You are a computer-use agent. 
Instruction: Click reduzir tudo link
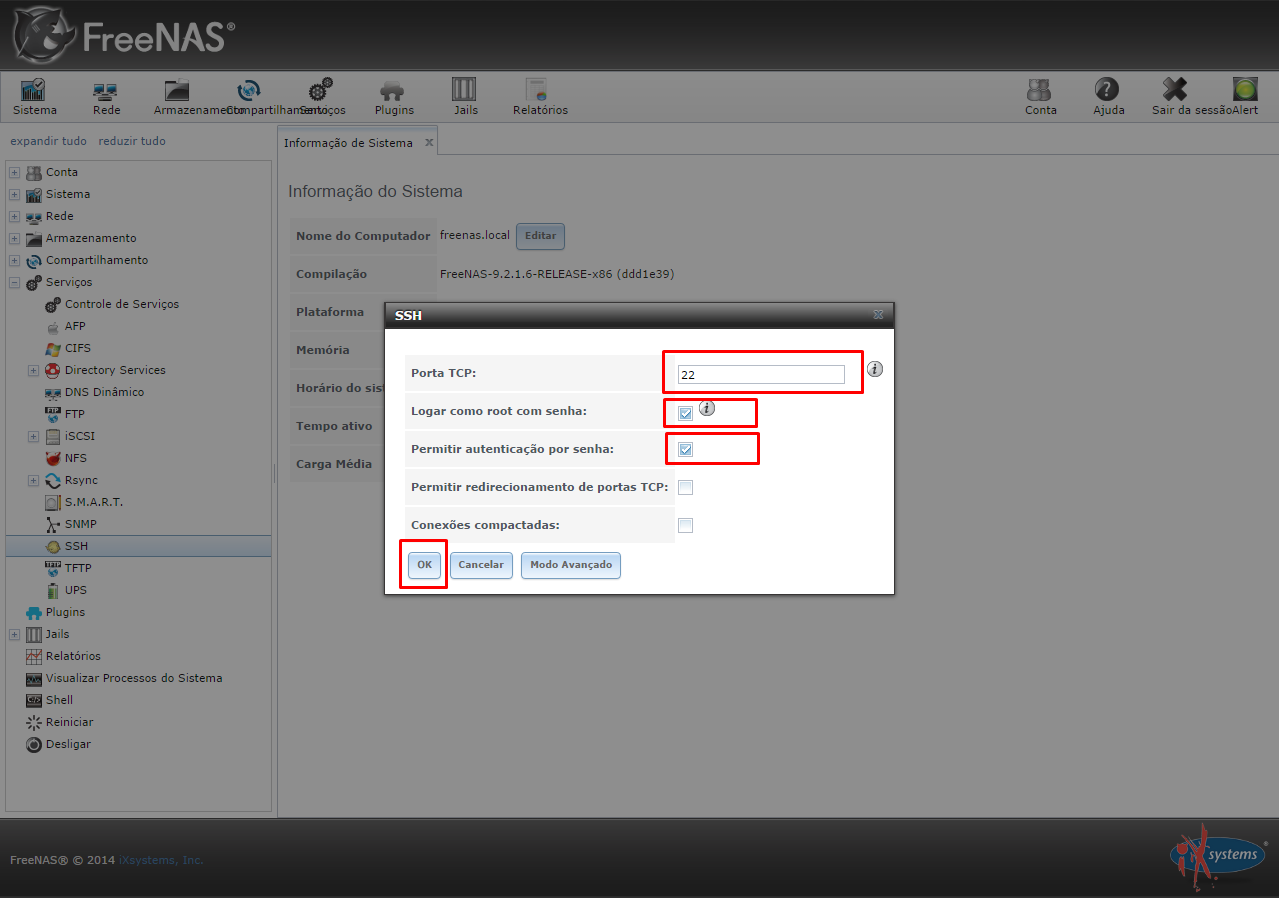click(x=132, y=141)
